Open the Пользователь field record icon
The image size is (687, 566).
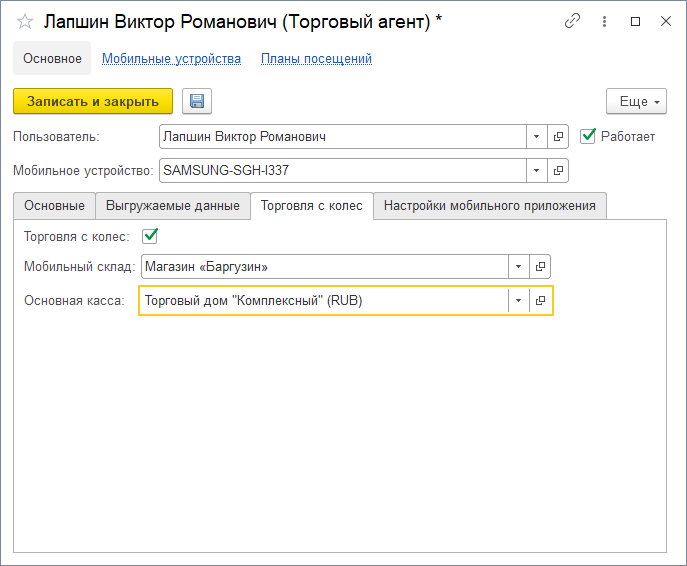[x=558, y=136]
